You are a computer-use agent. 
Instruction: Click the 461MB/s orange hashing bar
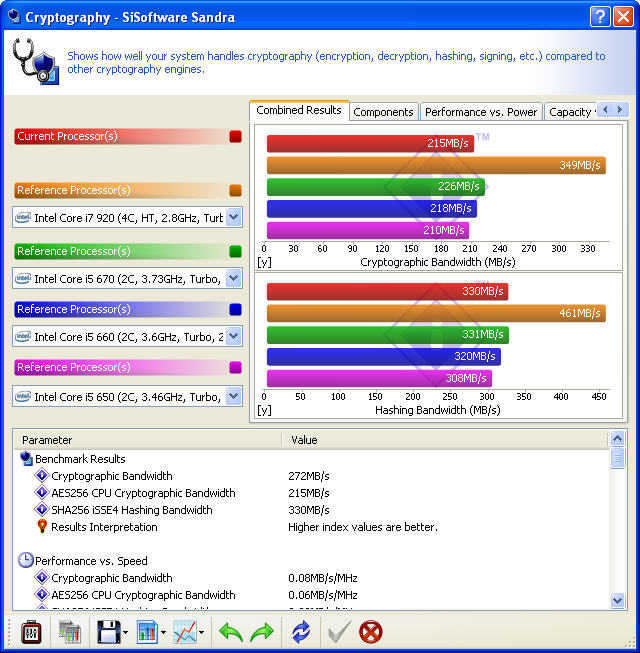coord(436,313)
